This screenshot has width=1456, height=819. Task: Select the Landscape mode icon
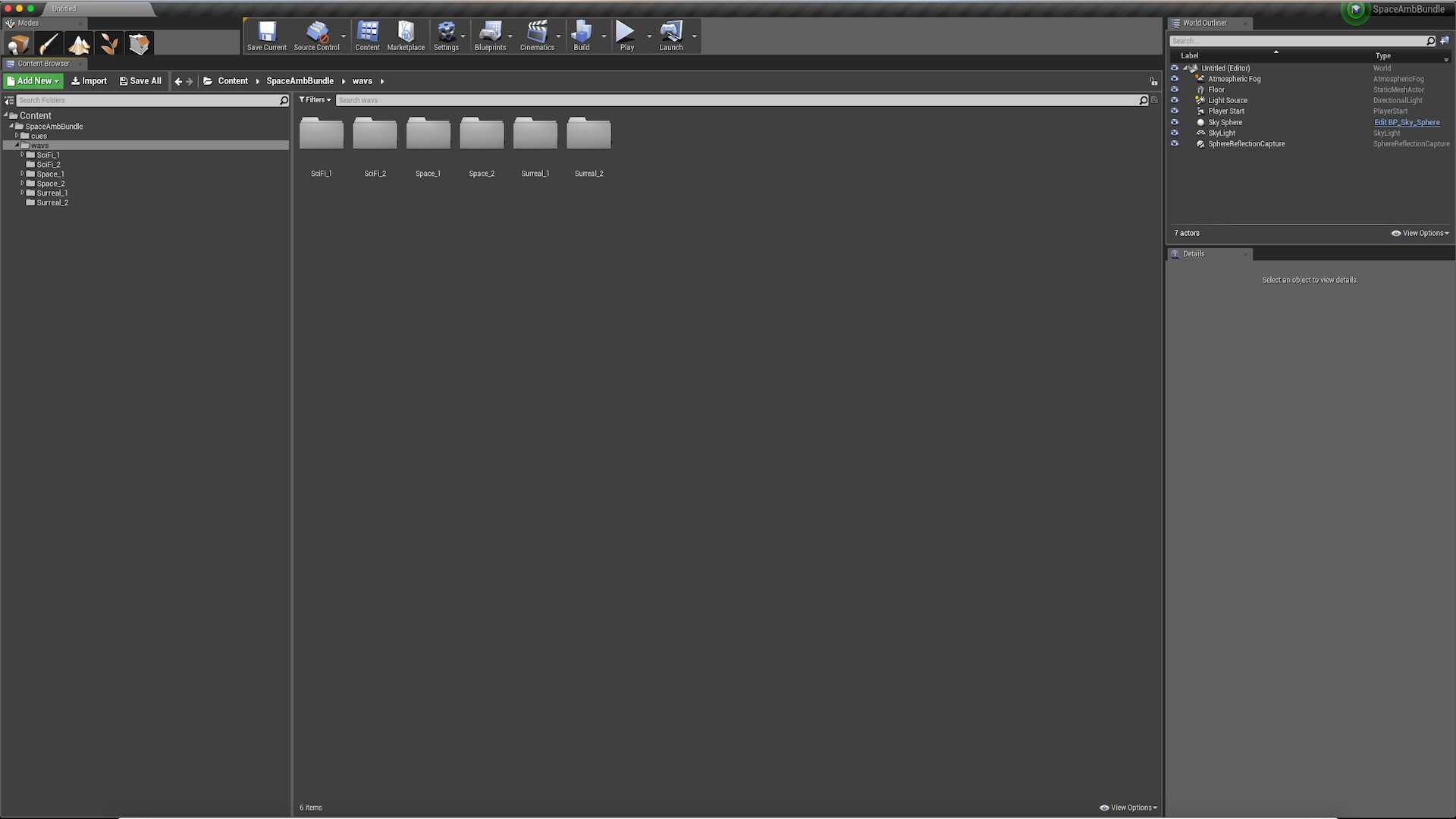pos(79,44)
